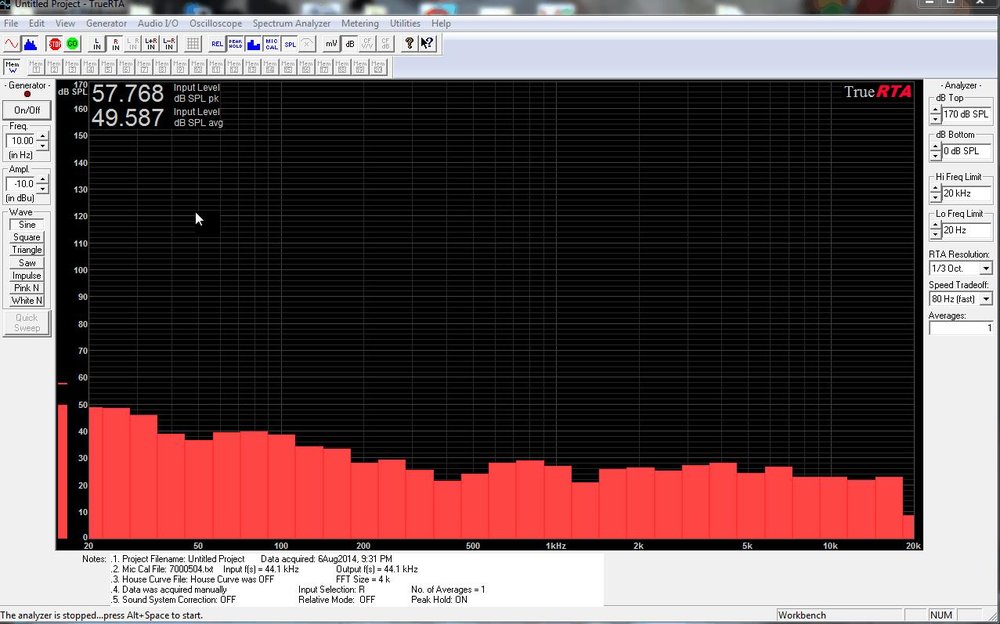Click the blue bar graph display icon
This screenshot has width=1000, height=624.
tap(253, 44)
